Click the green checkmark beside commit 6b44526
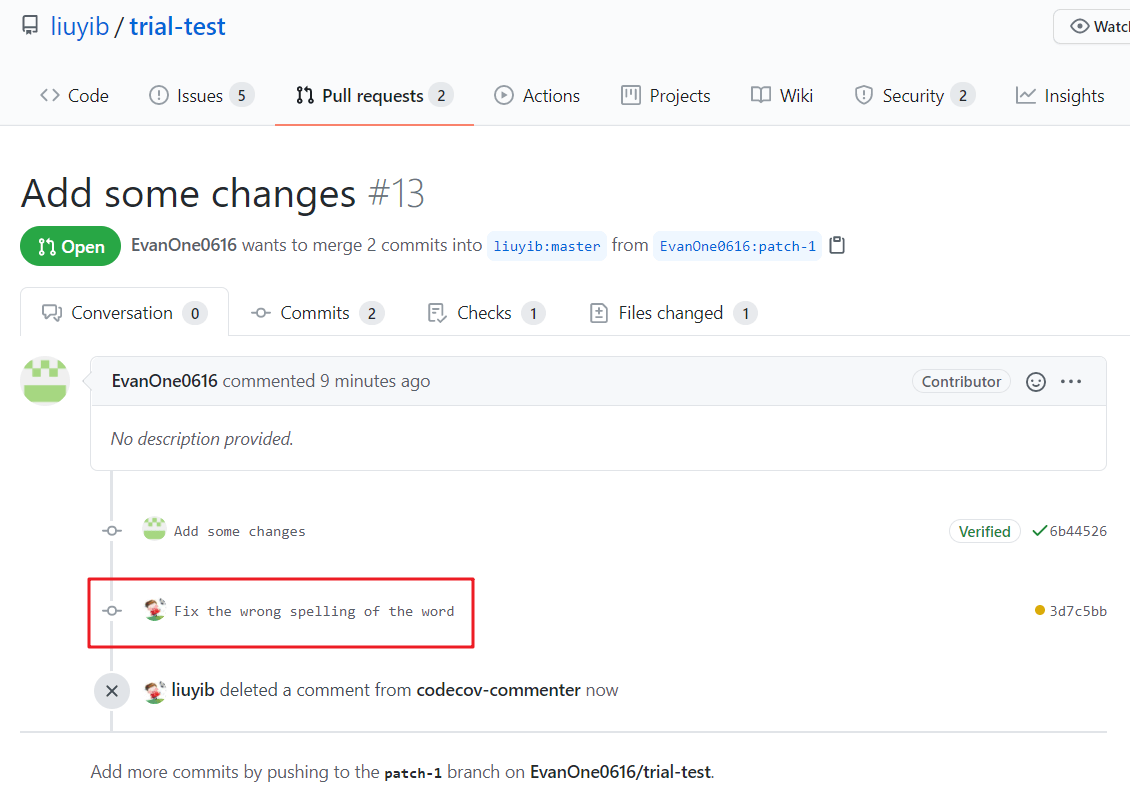Screen dimensions: 1130x795 1038,531
